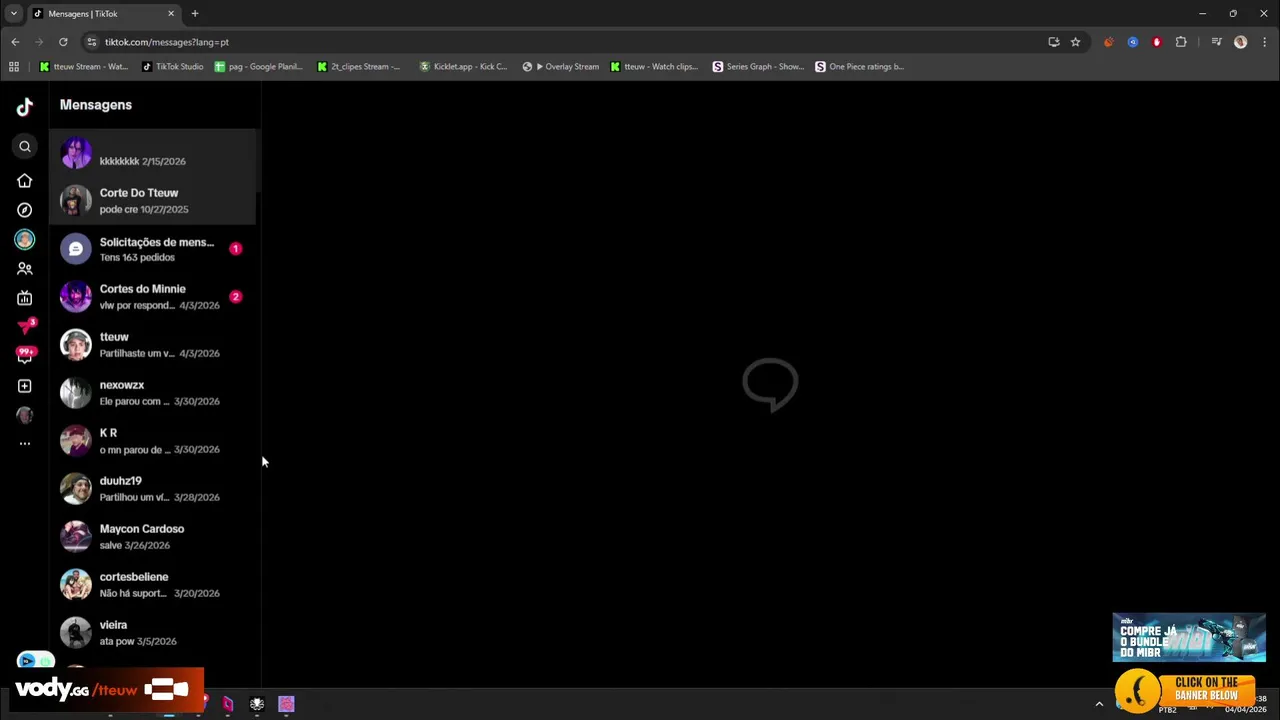Click the Cortes do Minnie avatar thumbnail
1280x720 pixels.
point(76,297)
